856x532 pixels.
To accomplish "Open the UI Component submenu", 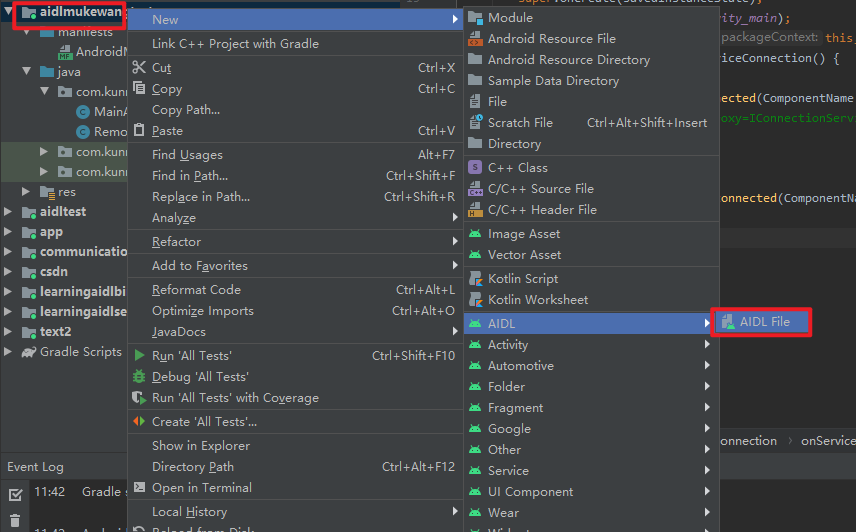I will (591, 492).
